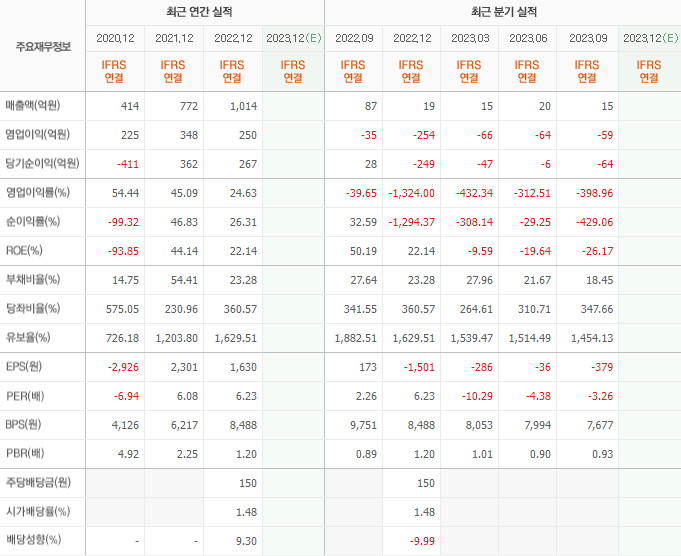This screenshot has height=556, width=681.
Task: Click the EPS(원) row label
Action: pos(24,367)
